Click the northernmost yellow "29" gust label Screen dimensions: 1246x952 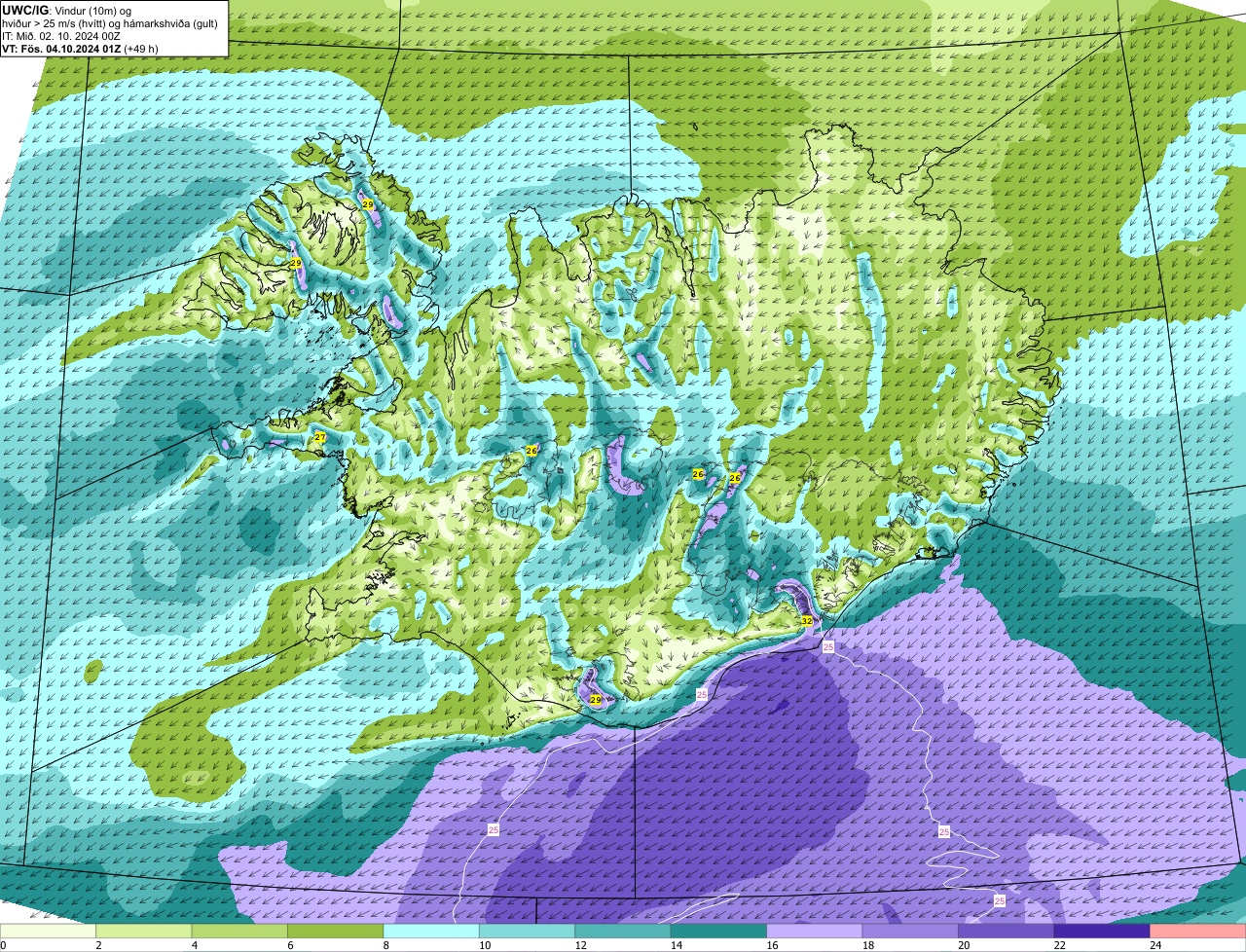(x=368, y=204)
